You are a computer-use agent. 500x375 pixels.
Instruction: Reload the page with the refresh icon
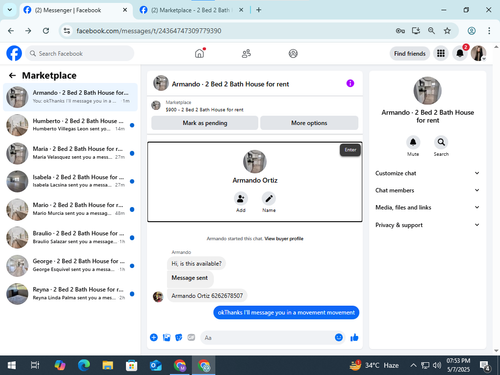[x=46, y=31]
